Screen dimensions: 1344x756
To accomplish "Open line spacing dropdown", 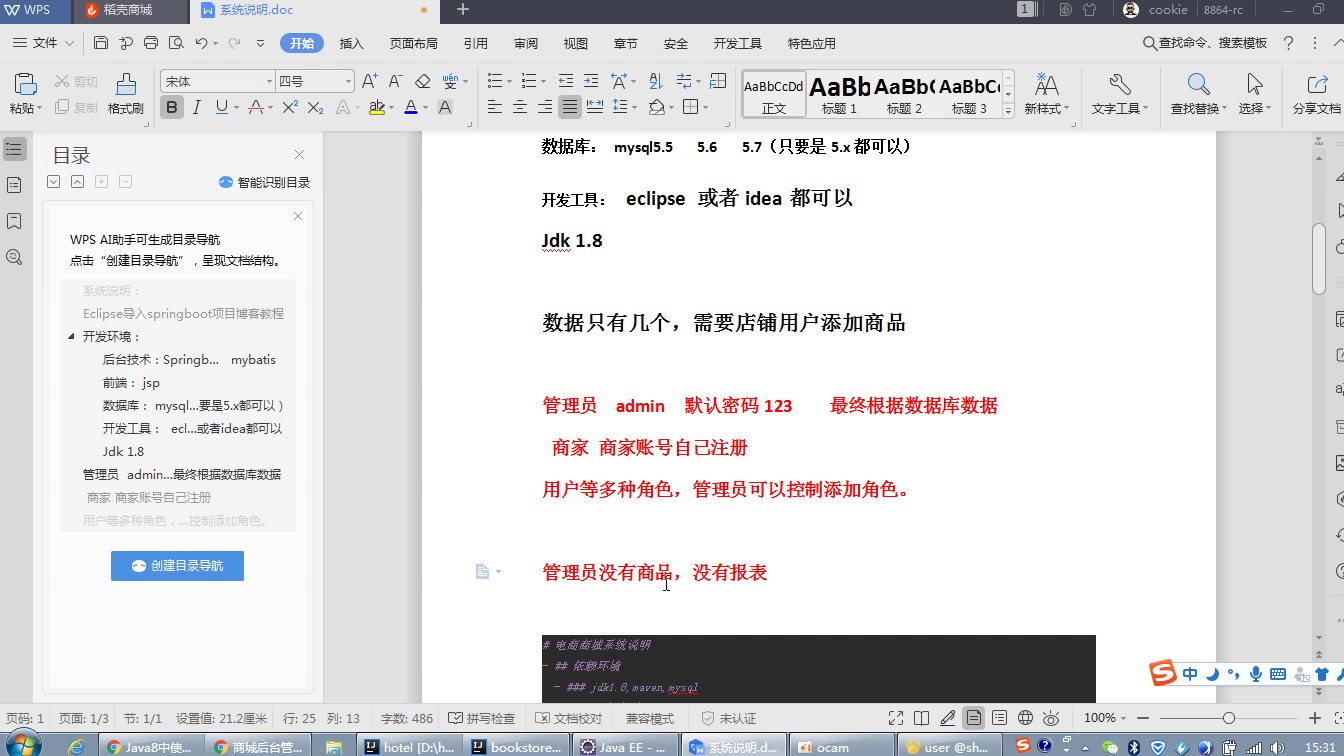I will point(634,107).
